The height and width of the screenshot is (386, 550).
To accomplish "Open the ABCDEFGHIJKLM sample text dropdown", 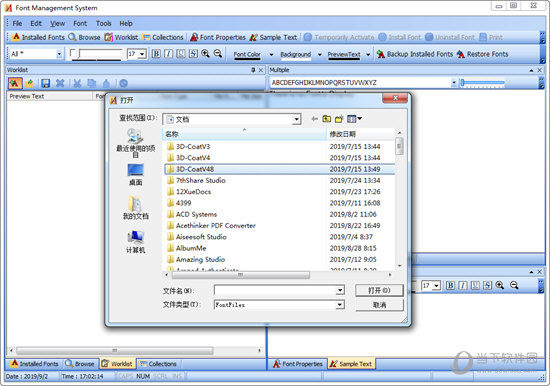I will click(x=454, y=83).
